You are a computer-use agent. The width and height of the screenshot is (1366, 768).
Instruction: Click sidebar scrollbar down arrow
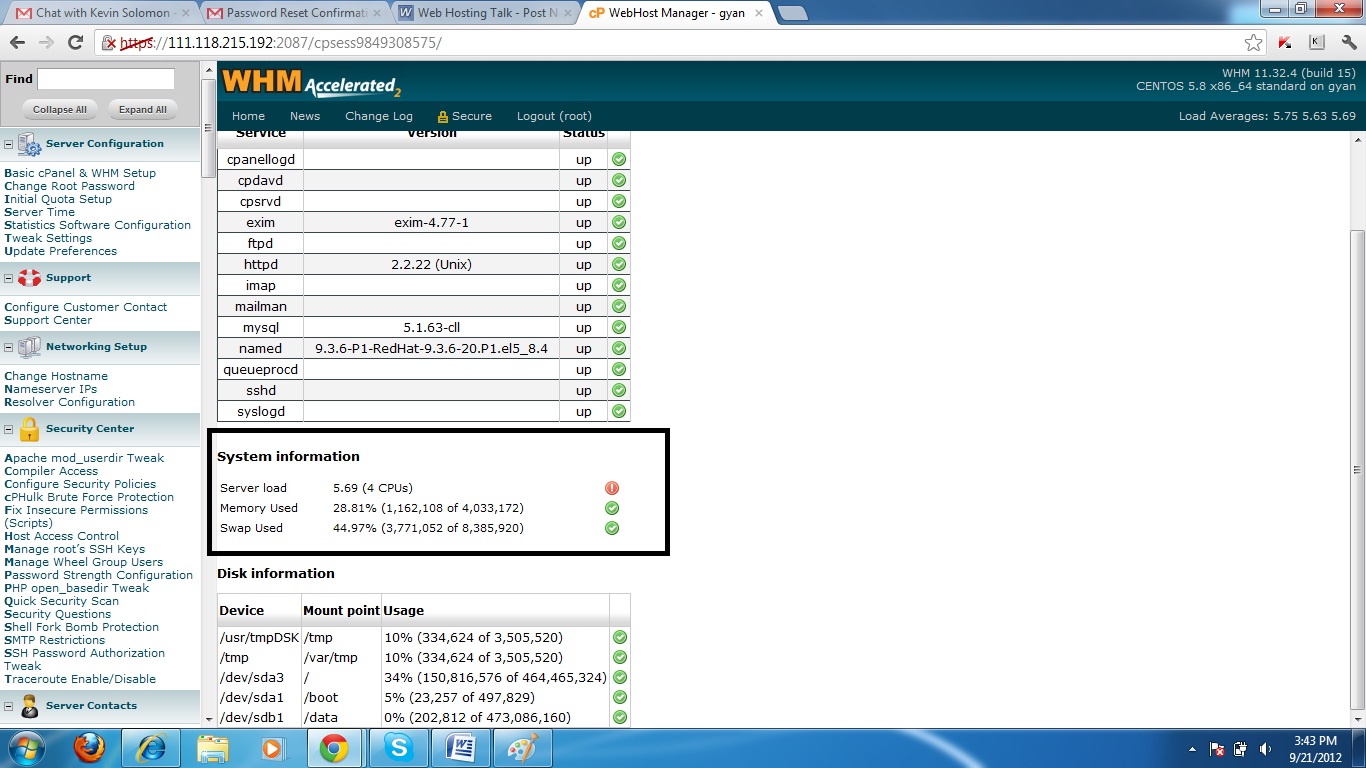208,718
